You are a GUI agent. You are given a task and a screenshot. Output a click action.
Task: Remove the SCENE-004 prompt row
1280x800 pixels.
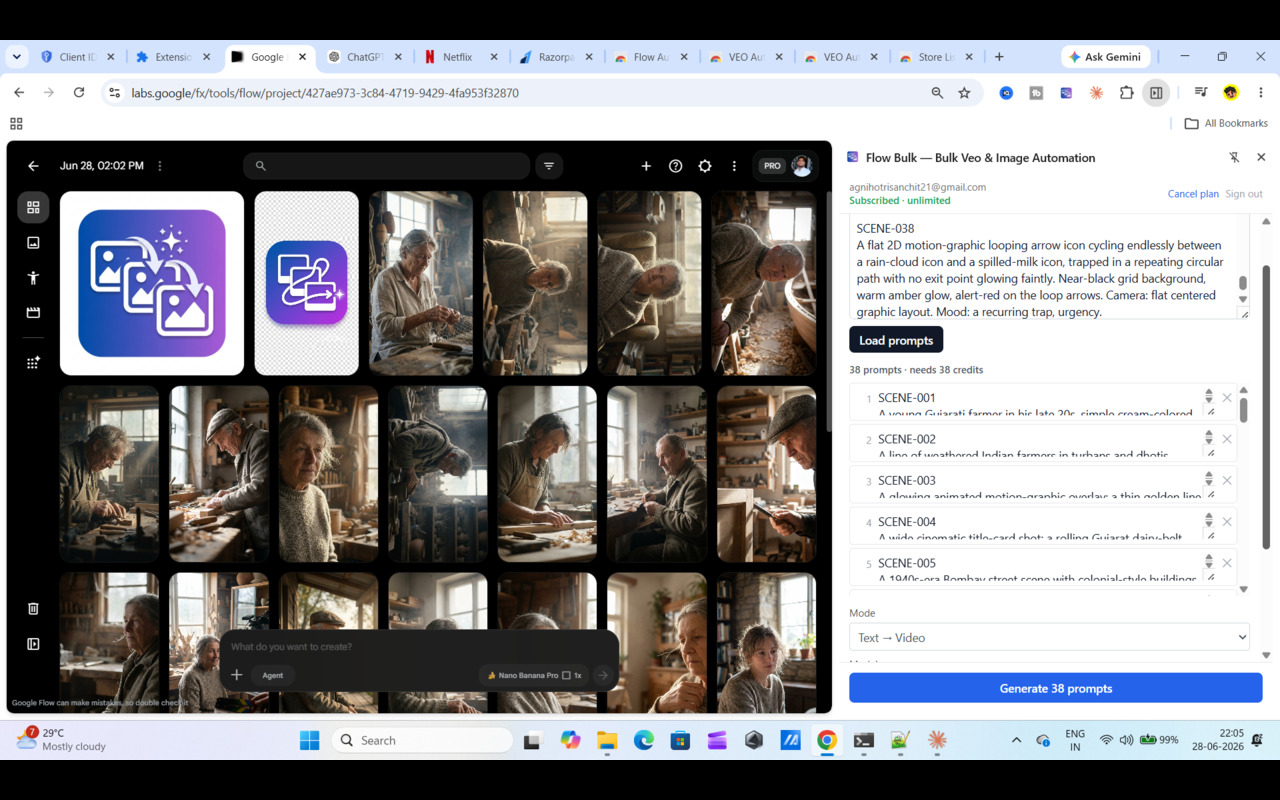coord(1227,522)
